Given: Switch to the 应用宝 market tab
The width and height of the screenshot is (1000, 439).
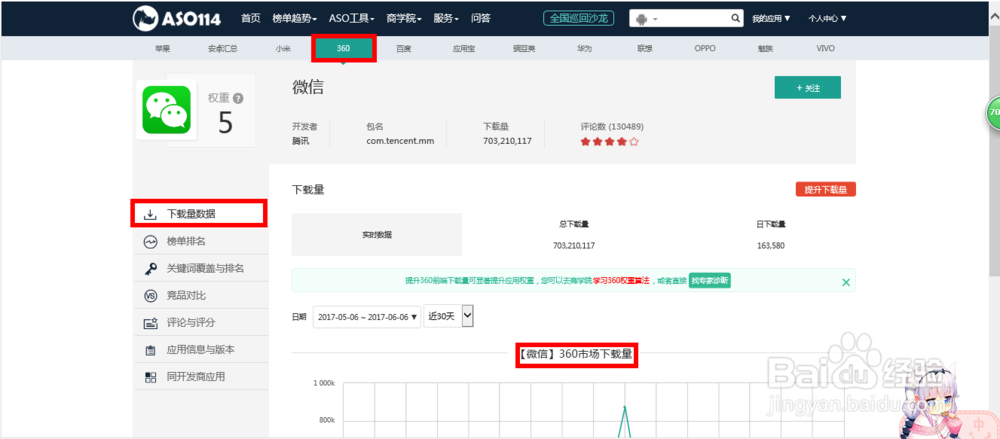Looking at the screenshot, I should pyautogui.click(x=464, y=48).
